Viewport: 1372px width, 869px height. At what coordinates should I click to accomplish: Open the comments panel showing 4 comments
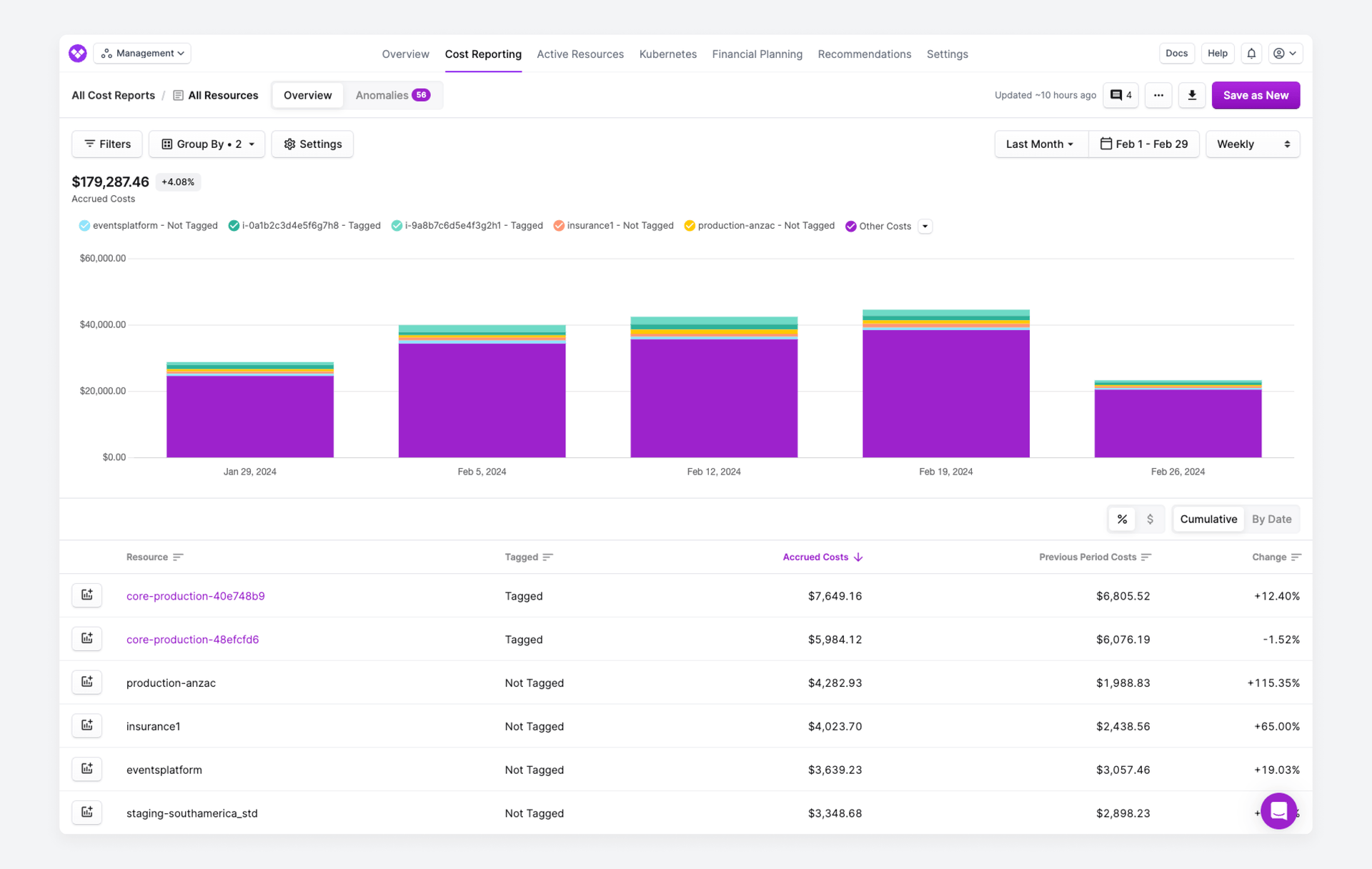click(1120, 95)
